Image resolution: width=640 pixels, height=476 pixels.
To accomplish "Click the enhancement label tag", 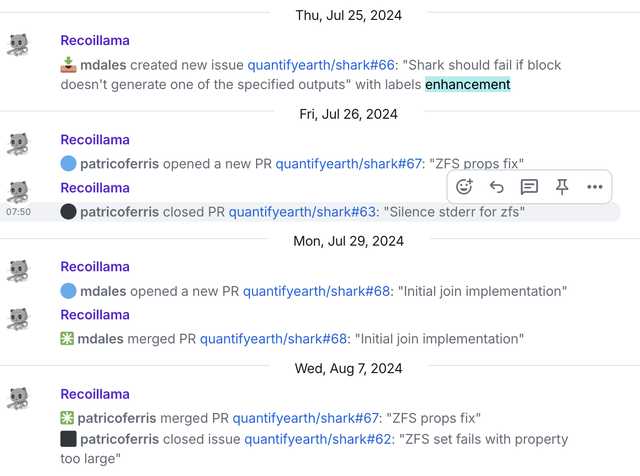I will [x=467, y=85].
